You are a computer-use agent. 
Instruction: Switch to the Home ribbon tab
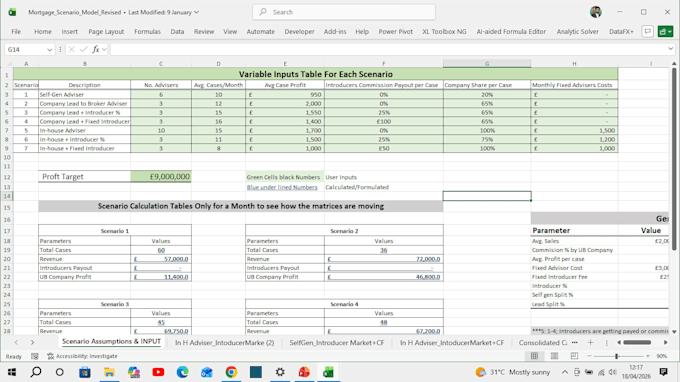coord(42,32)
